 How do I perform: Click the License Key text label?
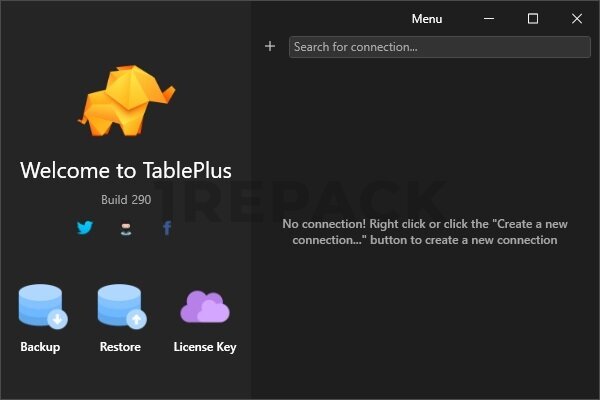point(205,347)
